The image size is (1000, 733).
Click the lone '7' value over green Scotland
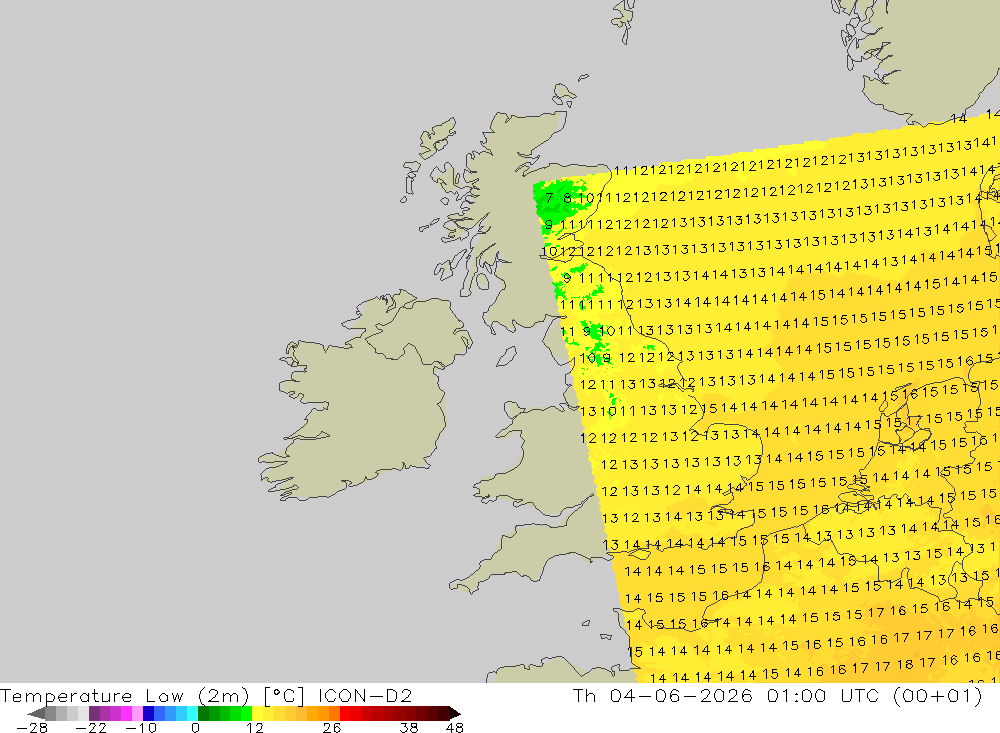click(549, 197)
